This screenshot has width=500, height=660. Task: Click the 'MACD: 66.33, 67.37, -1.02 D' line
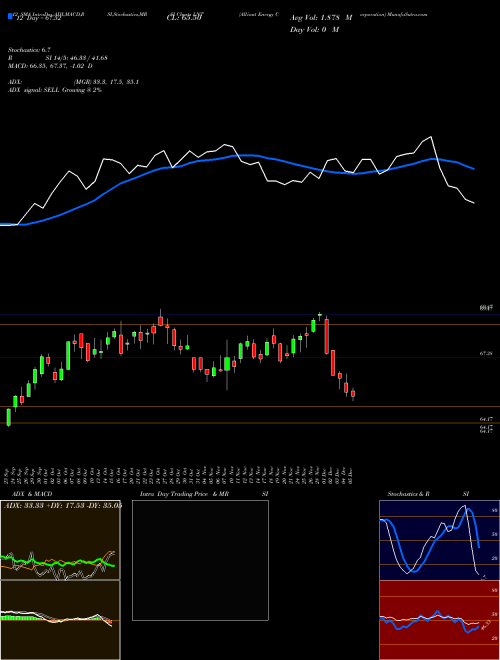(x=50, y=66)
